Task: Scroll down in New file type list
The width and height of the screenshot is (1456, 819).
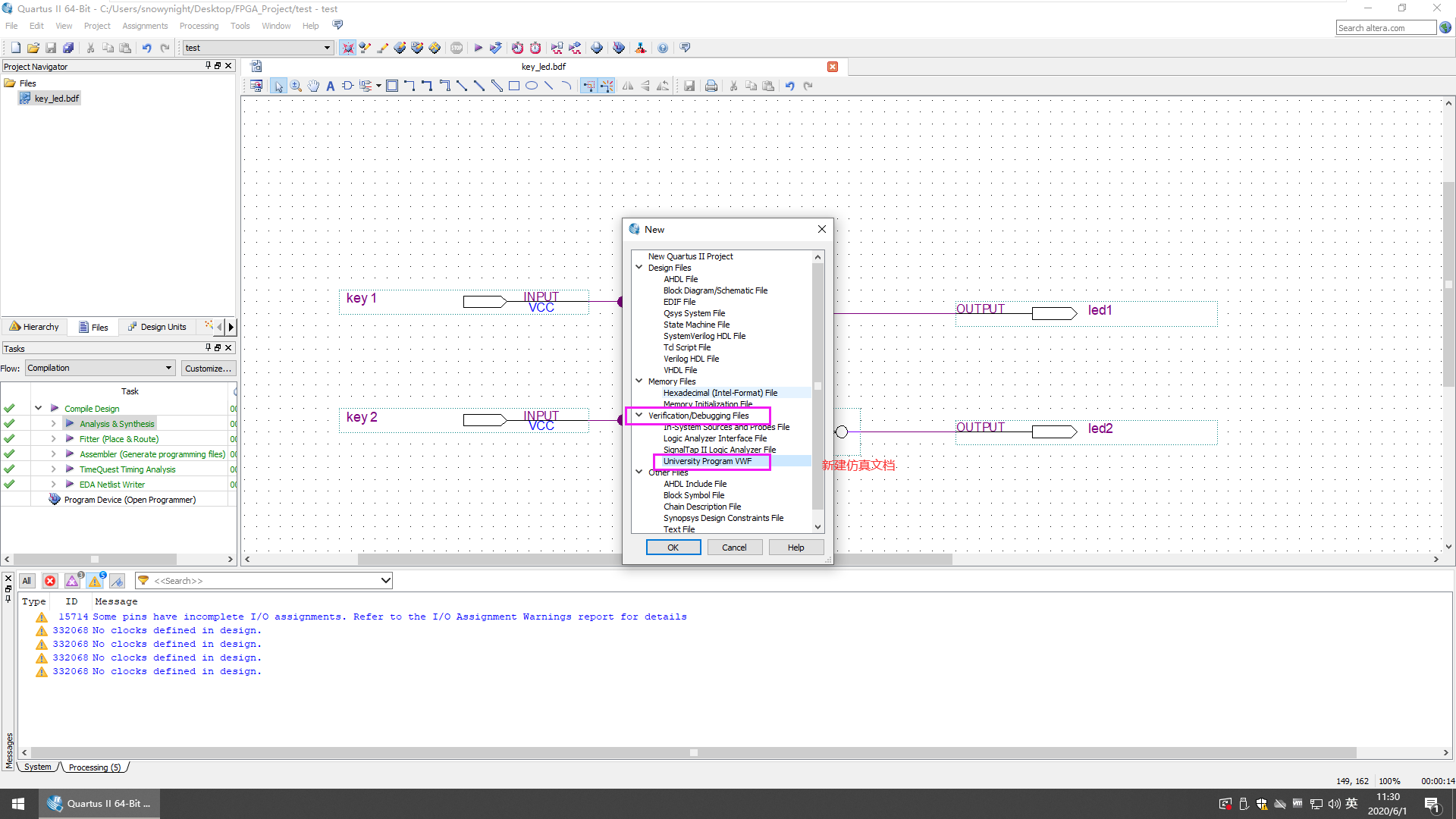Action: click(x=817, y=527)
